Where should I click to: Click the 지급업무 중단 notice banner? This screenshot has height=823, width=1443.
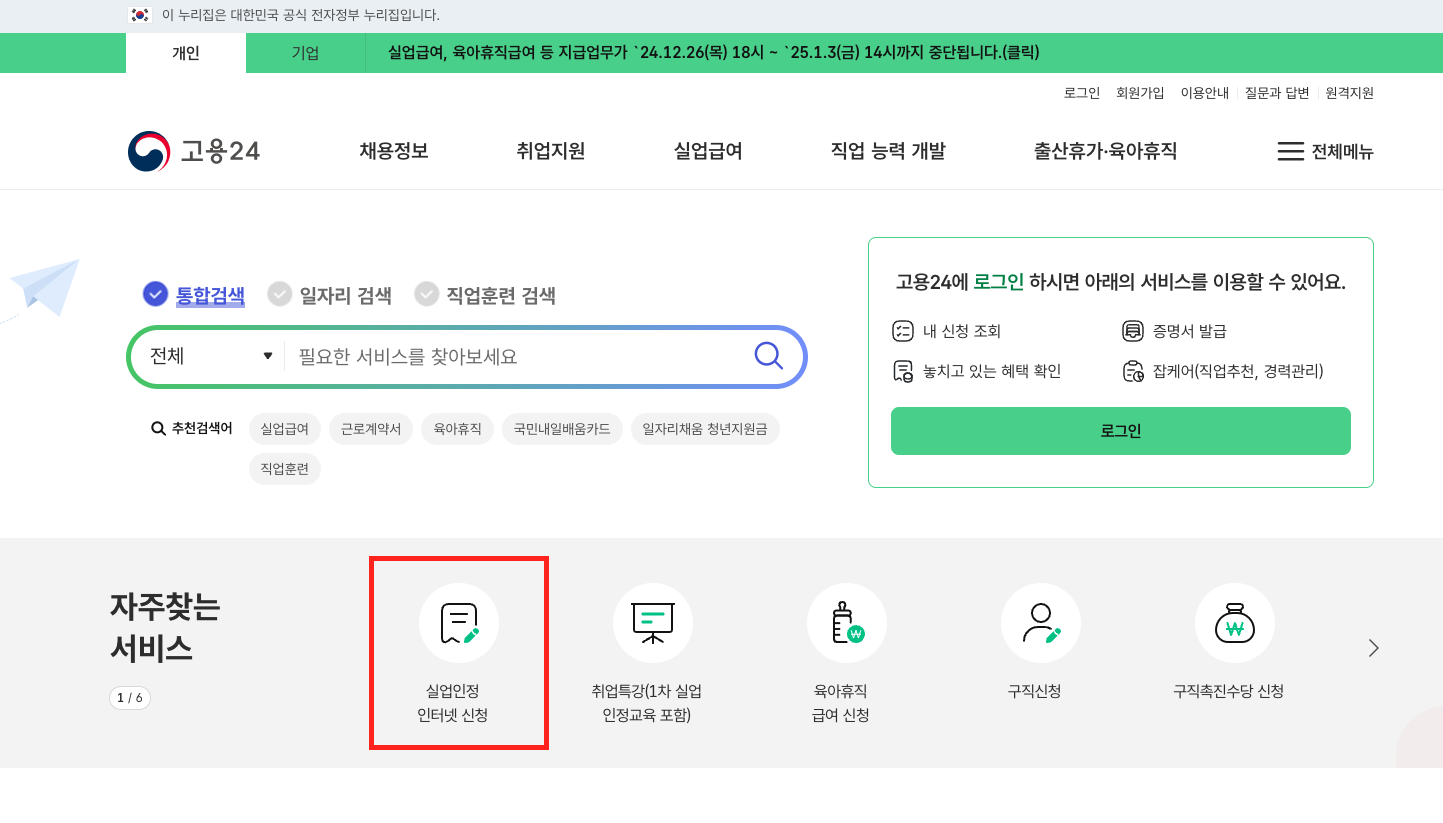click(714, 53)
